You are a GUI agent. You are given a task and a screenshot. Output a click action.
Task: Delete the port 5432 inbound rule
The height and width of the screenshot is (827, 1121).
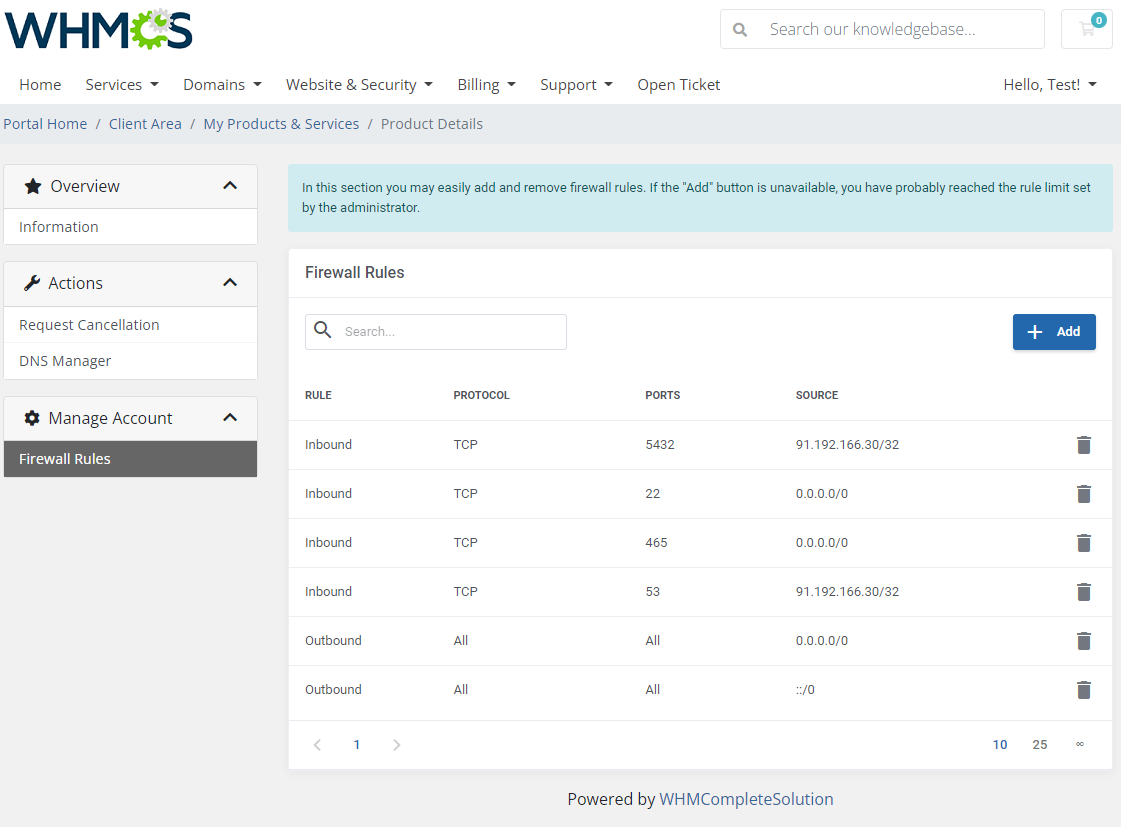point(1083,445)
